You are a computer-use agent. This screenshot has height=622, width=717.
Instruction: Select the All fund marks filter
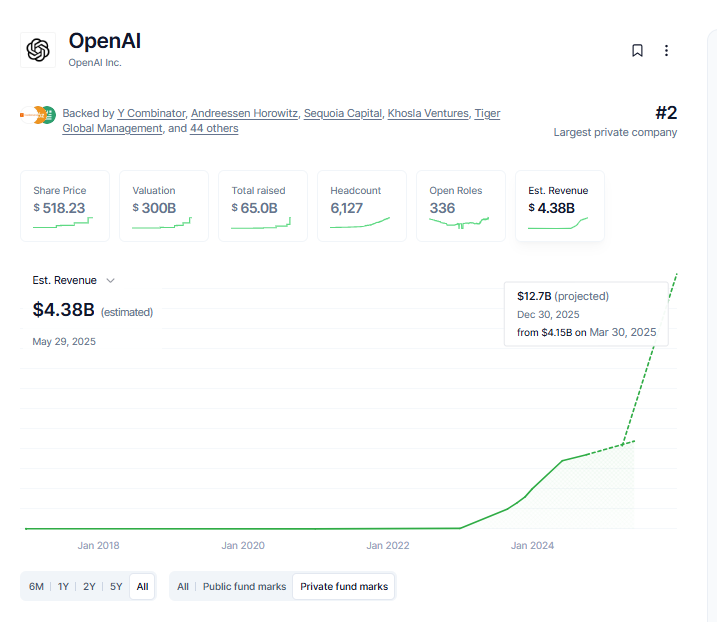183,586
